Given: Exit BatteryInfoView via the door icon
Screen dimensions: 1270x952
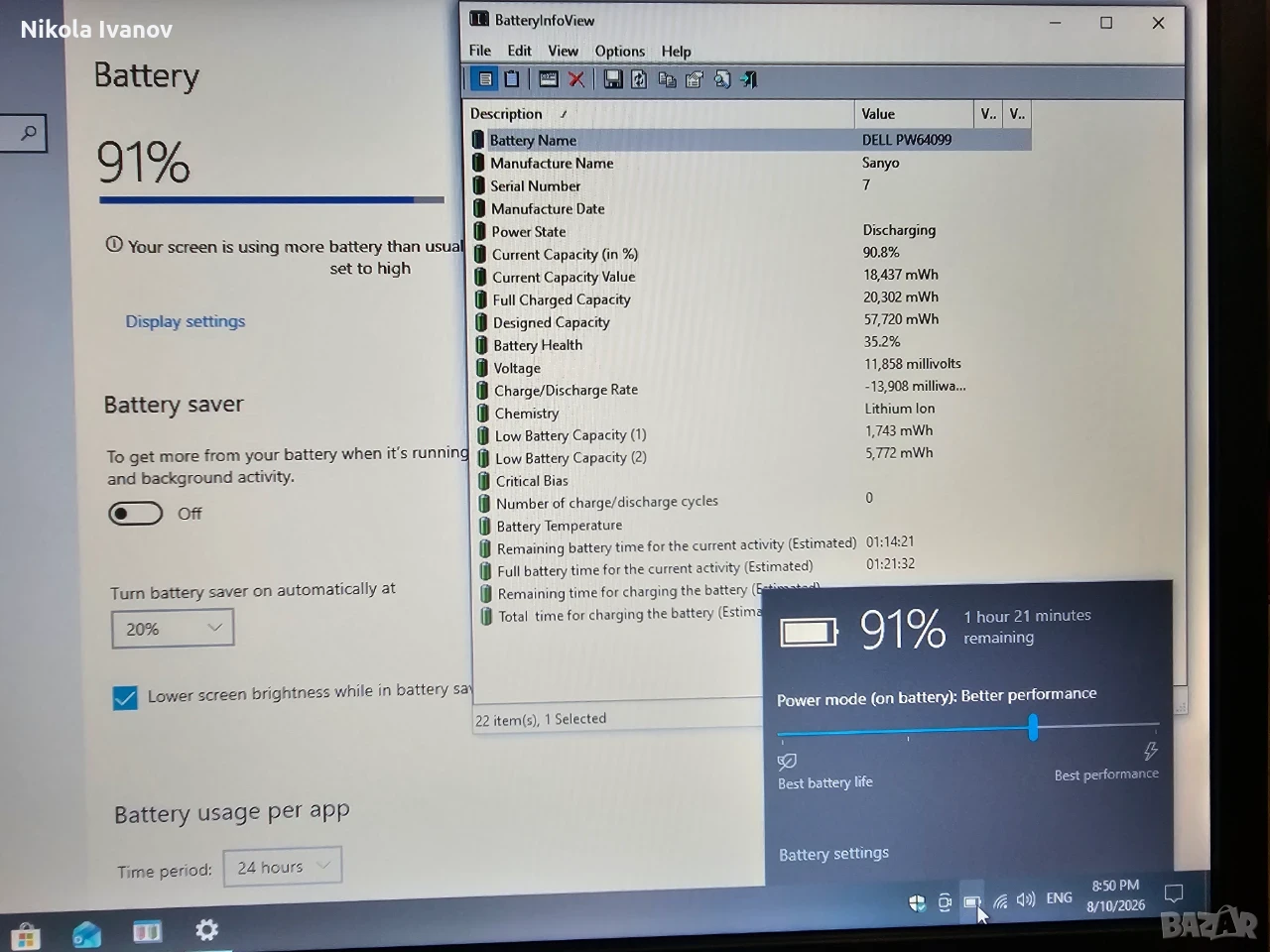Looking at the screenshot, I should (749, 79).
